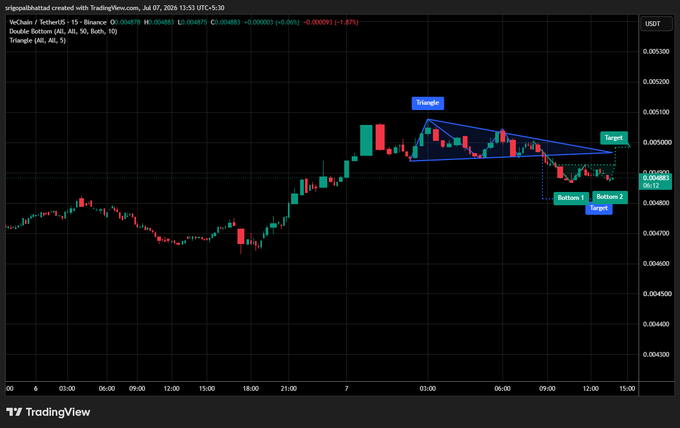Click the 18:00 time axis label
680x428 pixels.
[251, 389]
